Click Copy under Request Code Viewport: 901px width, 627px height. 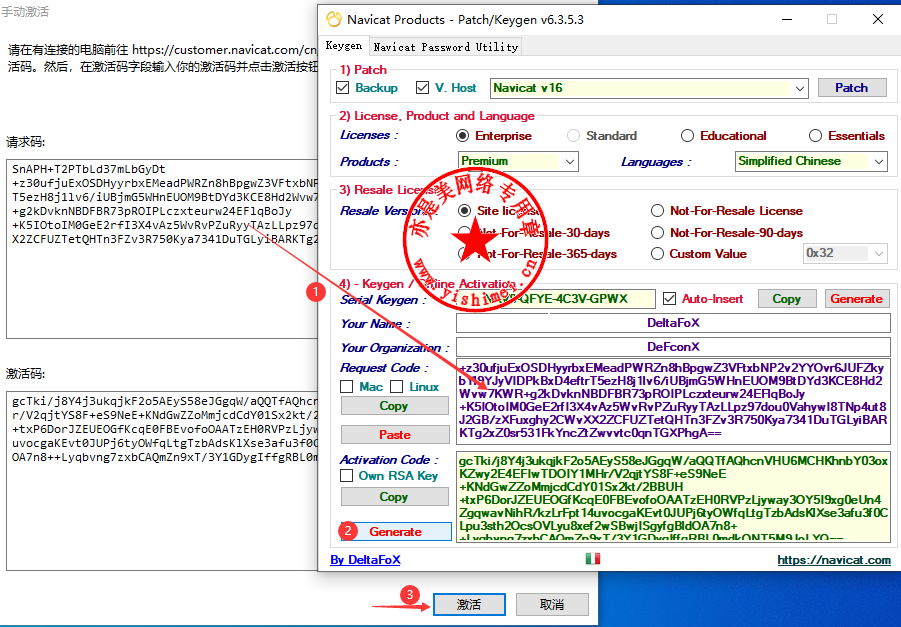(395, 406)
